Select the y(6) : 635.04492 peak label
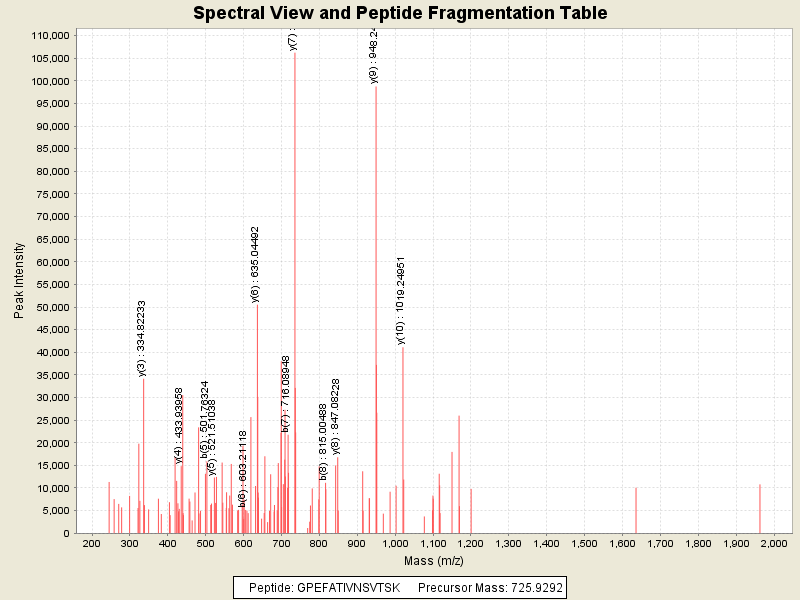This screenshot has width=800, height=600. (x=255, y=264)
